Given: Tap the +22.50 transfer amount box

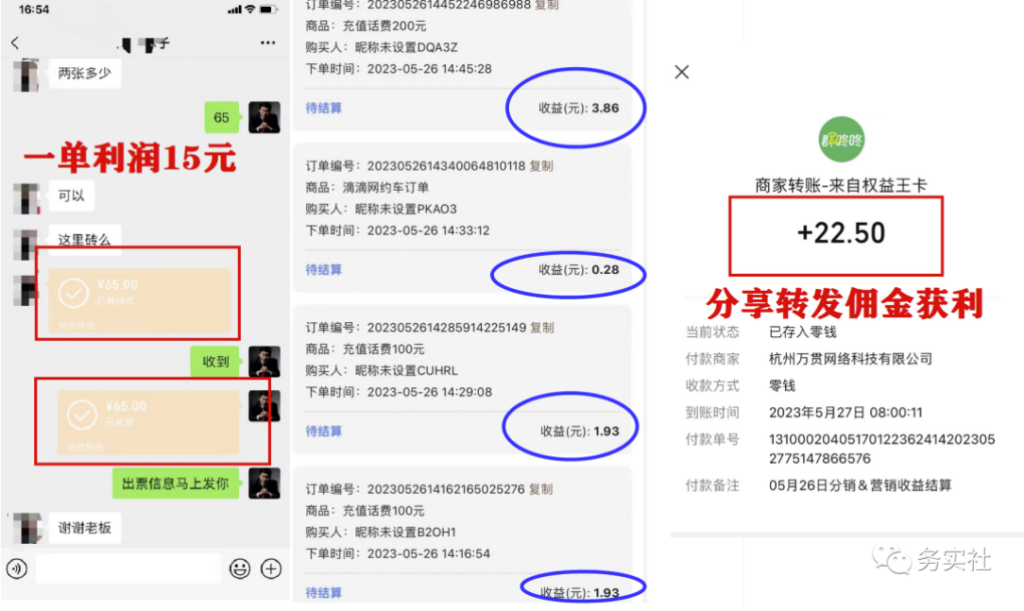Looking at the screenshot, I should click(836, 233).
